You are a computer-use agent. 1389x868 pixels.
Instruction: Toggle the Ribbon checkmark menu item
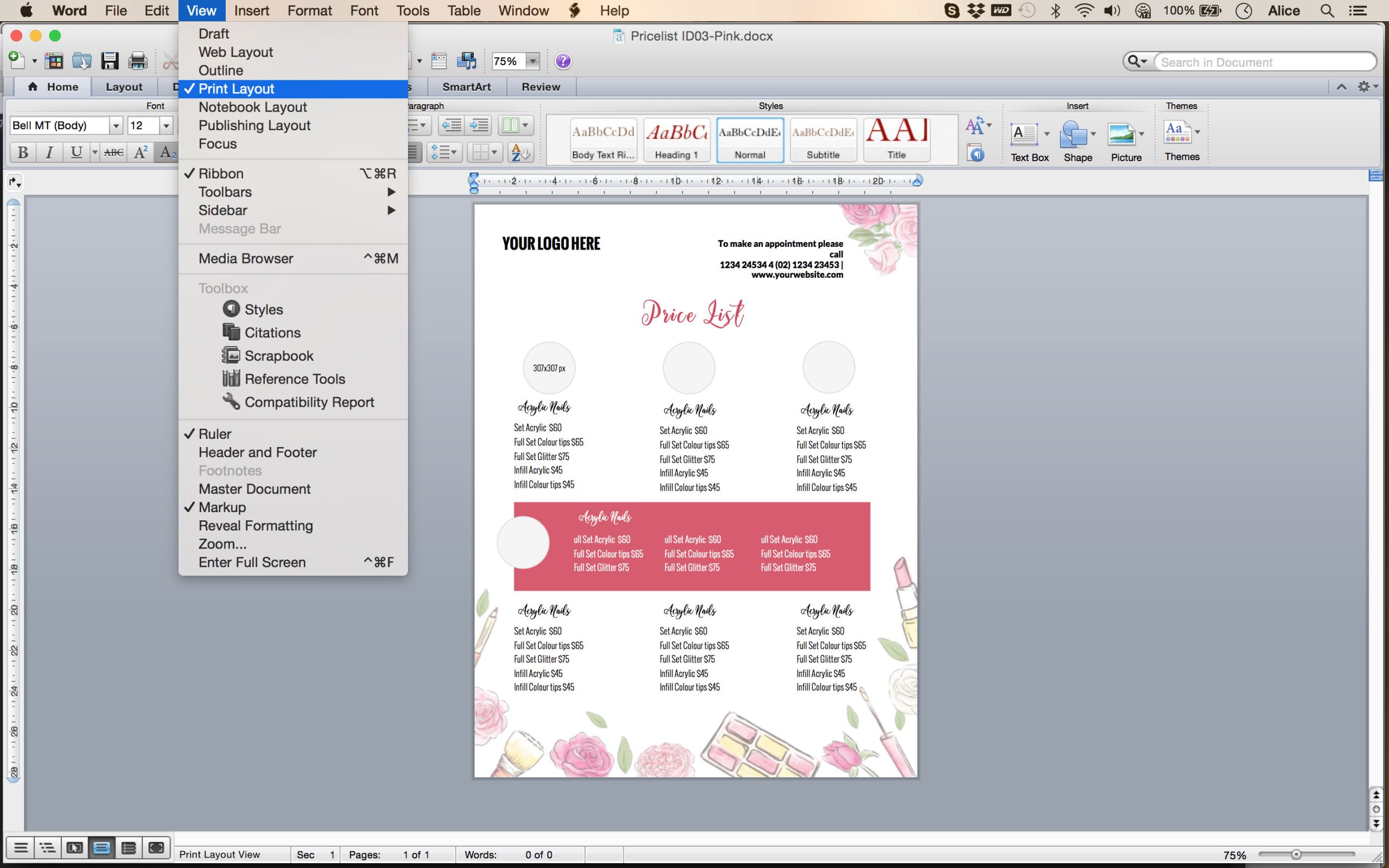[x=293, y=174]
